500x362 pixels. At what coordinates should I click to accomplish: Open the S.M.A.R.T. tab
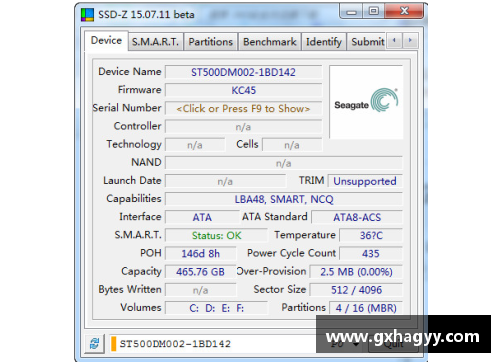click(155, 42)
